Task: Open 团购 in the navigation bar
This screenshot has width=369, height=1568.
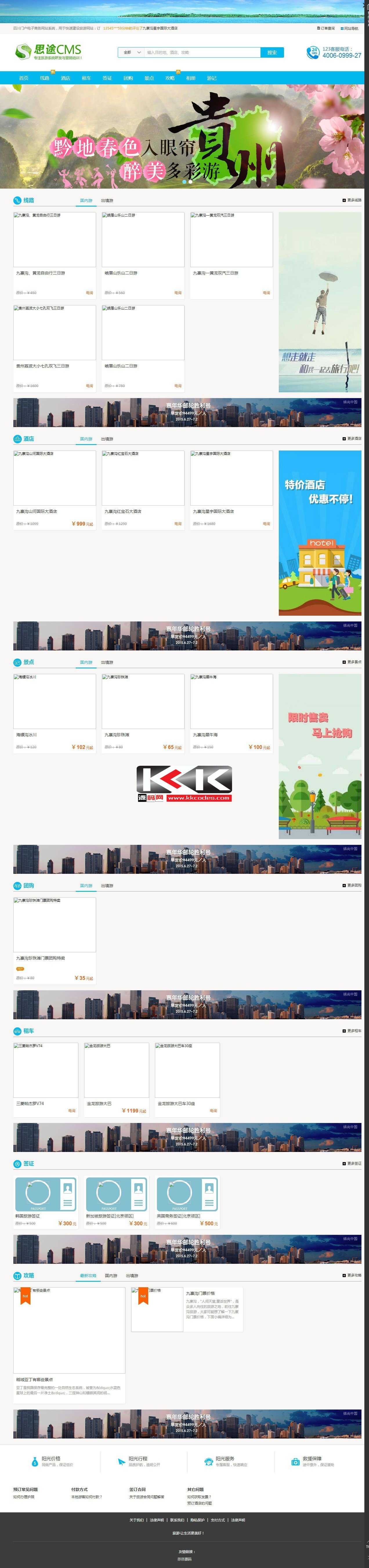Action: [x=128, y=78]
